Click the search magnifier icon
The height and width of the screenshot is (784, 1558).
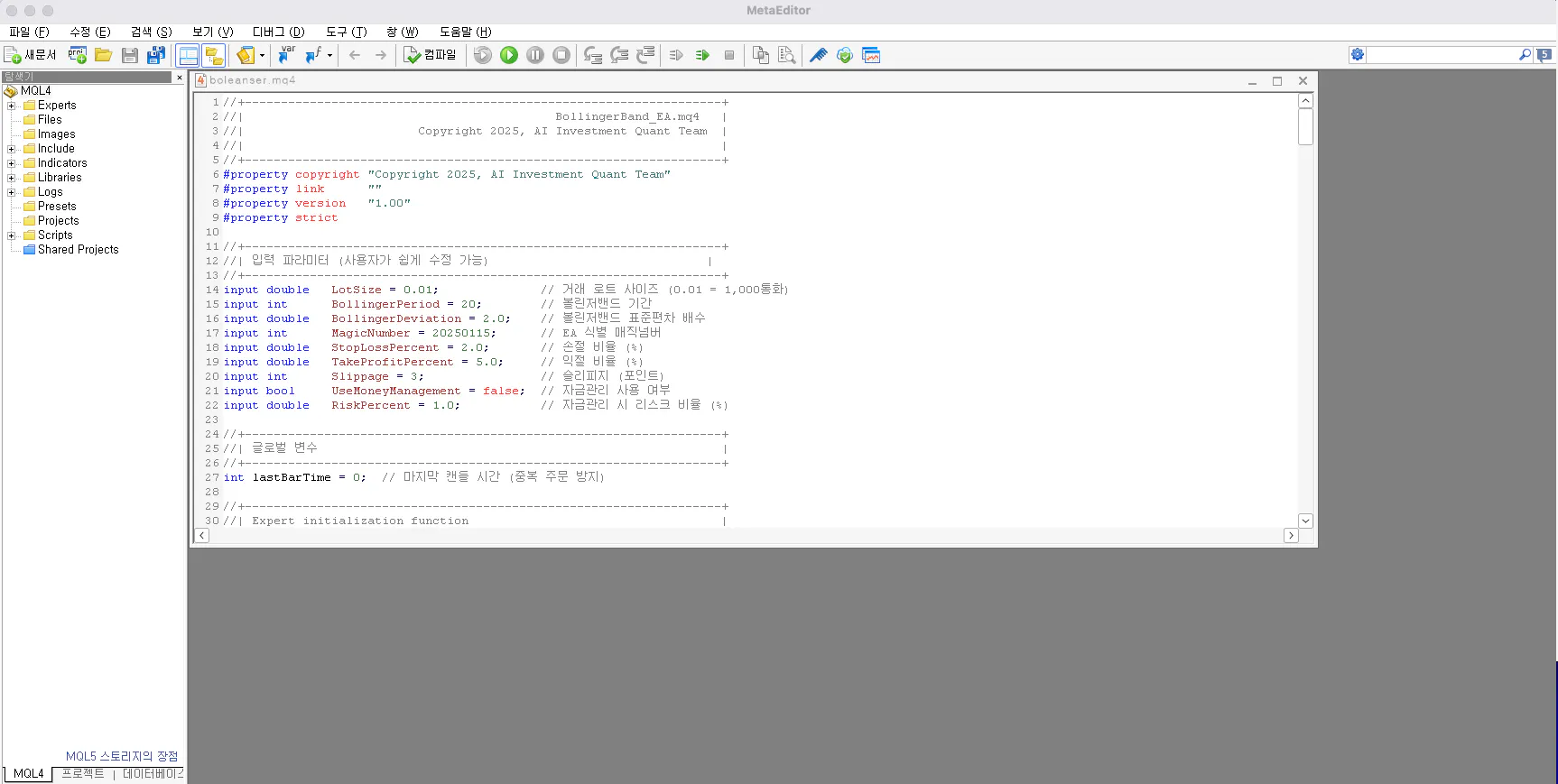(1526, 55)
